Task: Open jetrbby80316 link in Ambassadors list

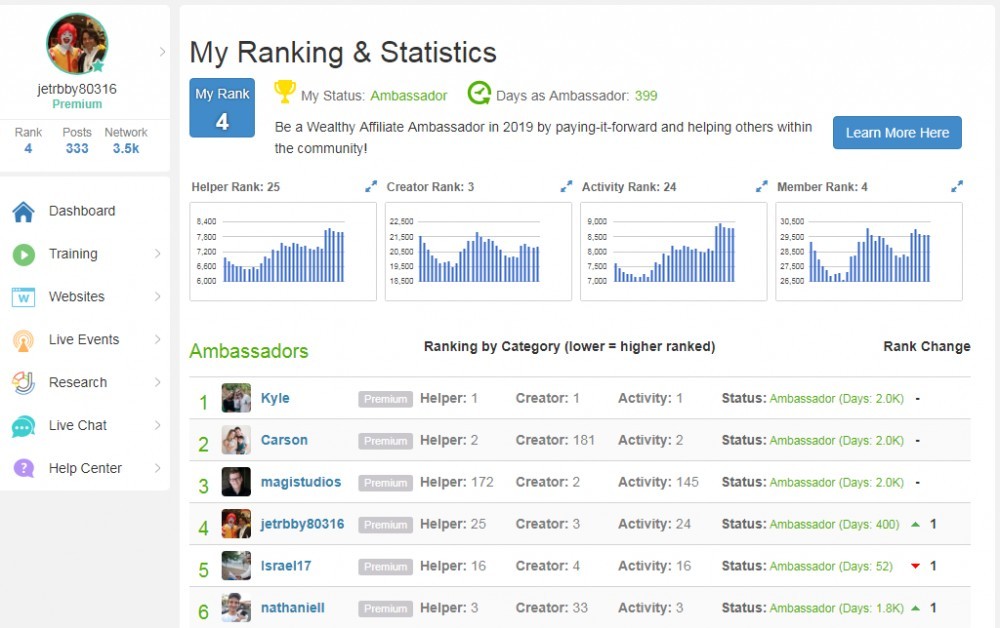Action: [302, 524]
